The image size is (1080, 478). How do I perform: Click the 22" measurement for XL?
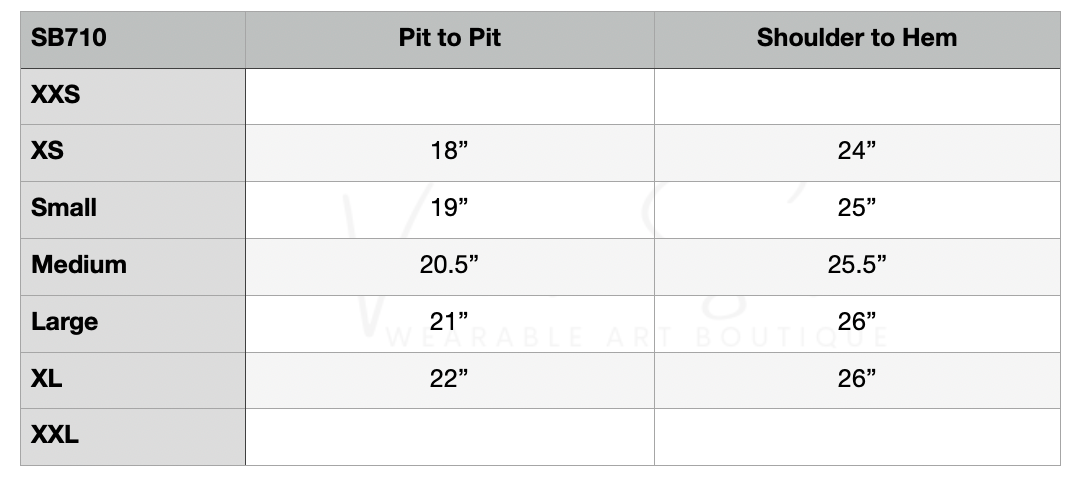pos(450,380)
